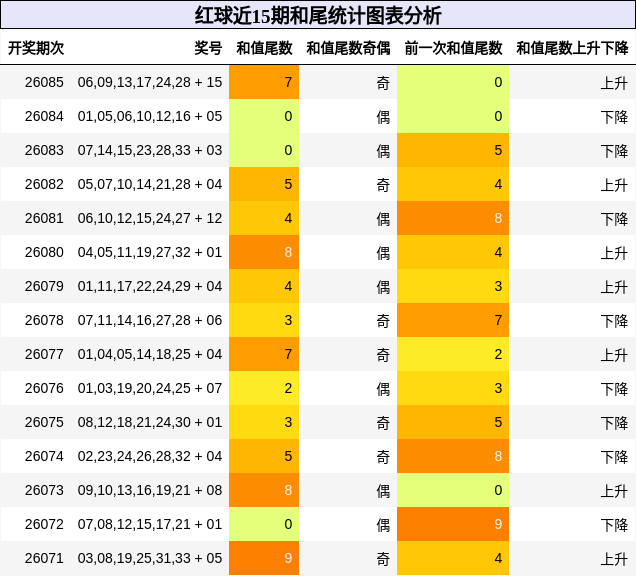Viewport: 636px width, 576px height.
Task: Select numbers 02,23,24,26,28,32 + 04
Action: pos(150,456)
